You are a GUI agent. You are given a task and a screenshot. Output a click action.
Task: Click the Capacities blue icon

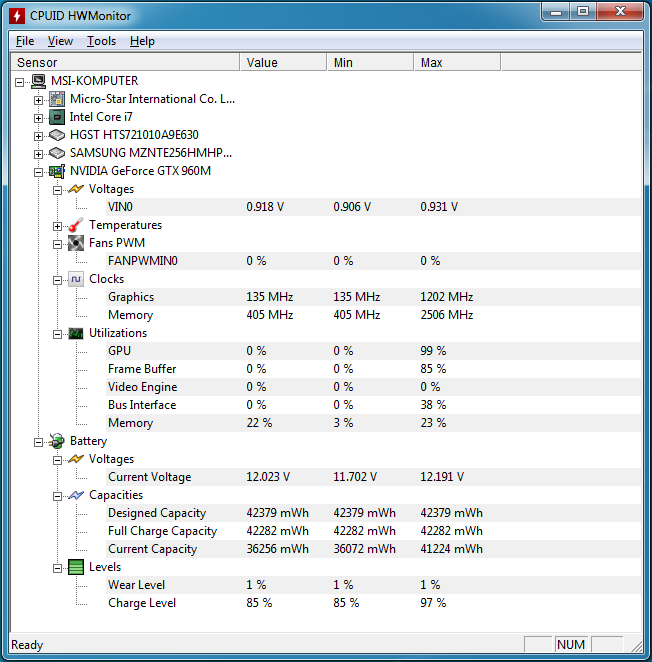coord(76,495)
